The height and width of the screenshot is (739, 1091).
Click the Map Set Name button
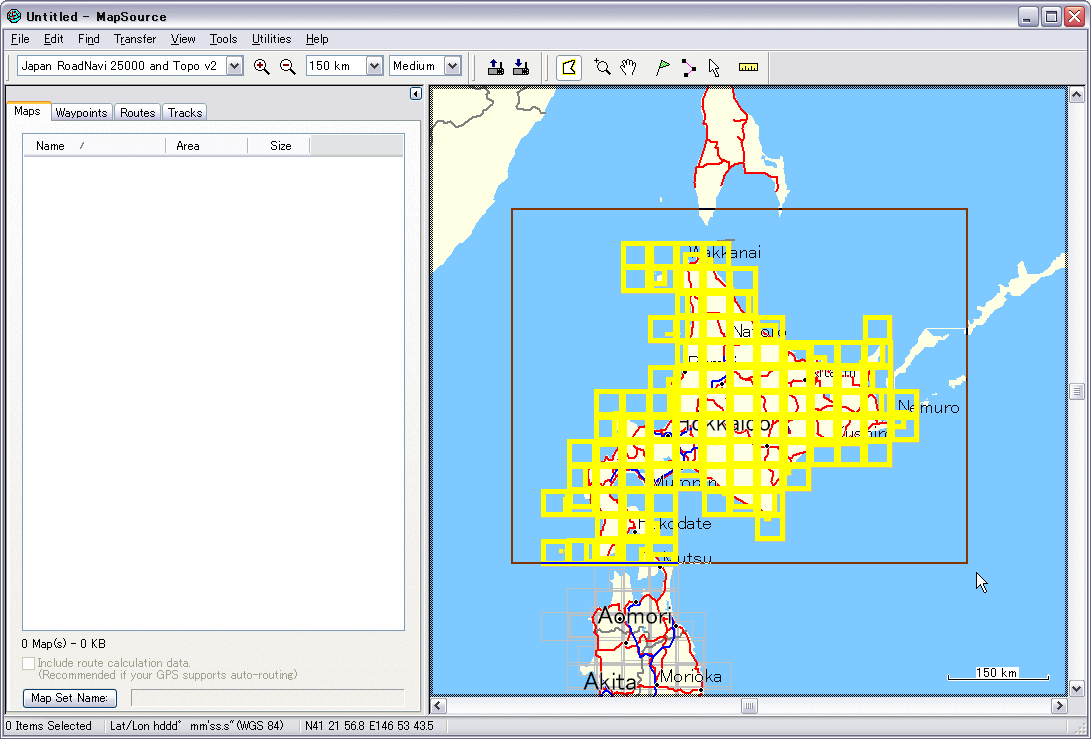pyautogui.click(x=70, y=698)
